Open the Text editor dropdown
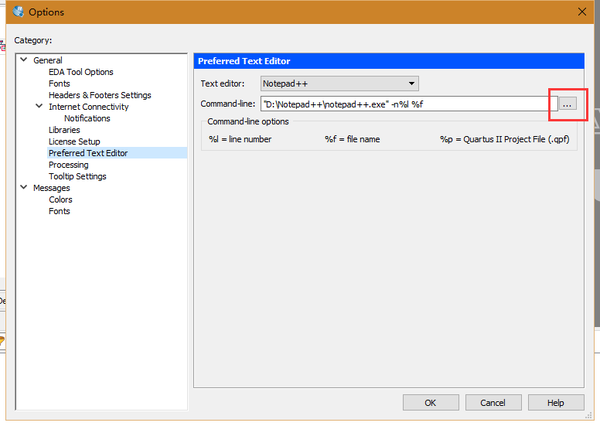The width and height of the screenshot is (600, 426). click(x=339, y=83)
